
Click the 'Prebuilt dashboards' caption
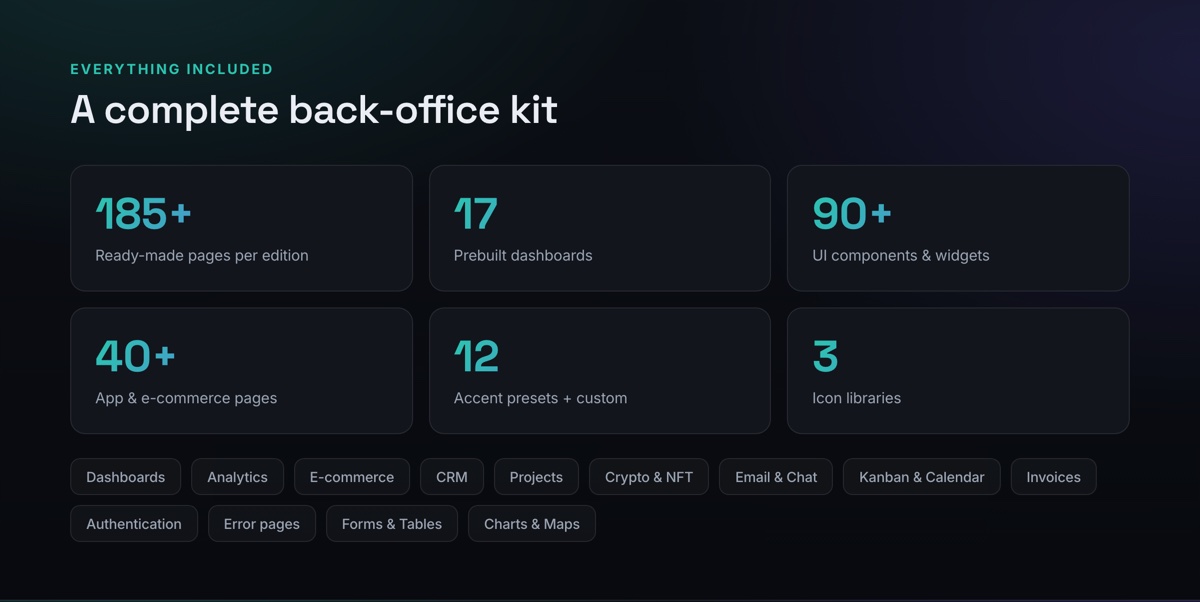(523, 255)
